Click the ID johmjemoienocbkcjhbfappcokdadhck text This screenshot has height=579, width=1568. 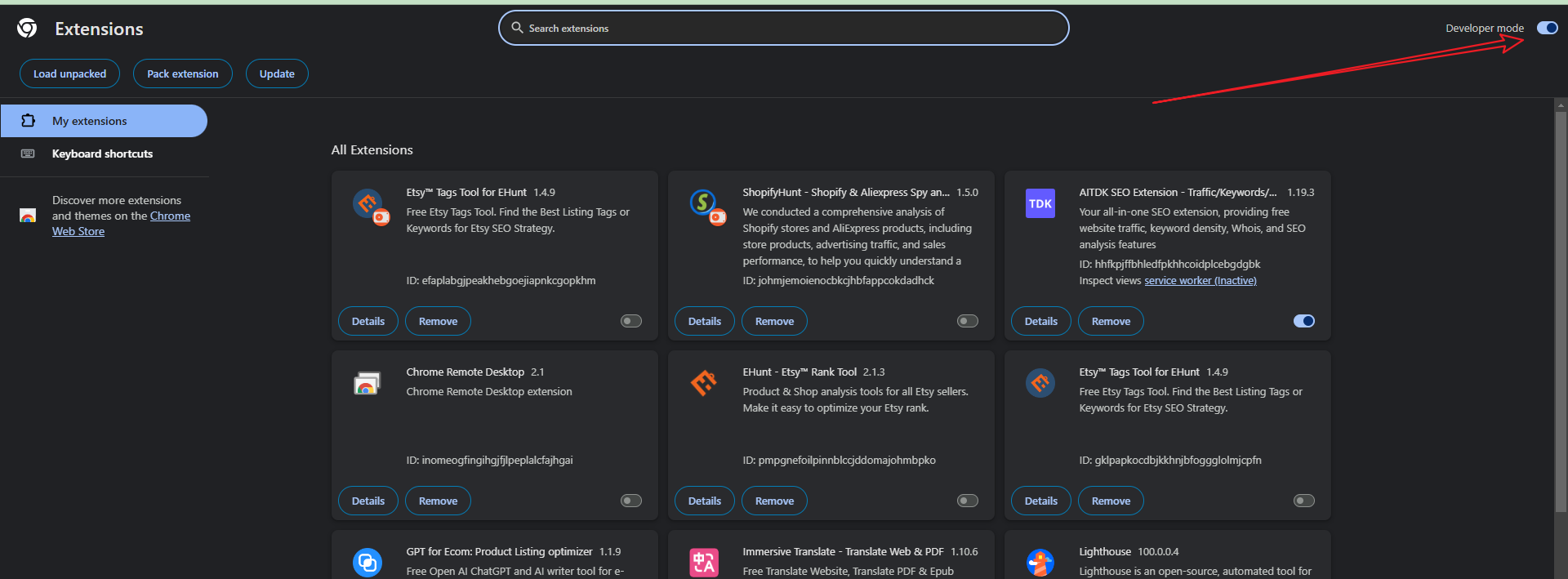click(838, 280)
